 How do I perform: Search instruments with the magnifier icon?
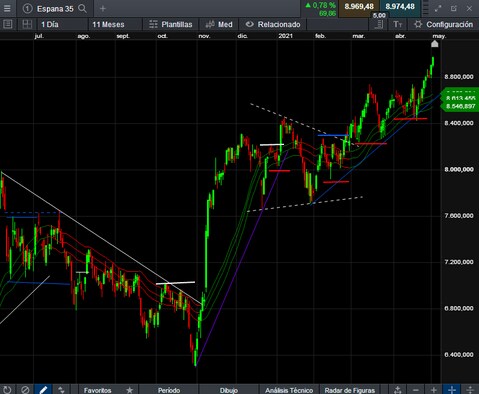[x=82, y=9]
